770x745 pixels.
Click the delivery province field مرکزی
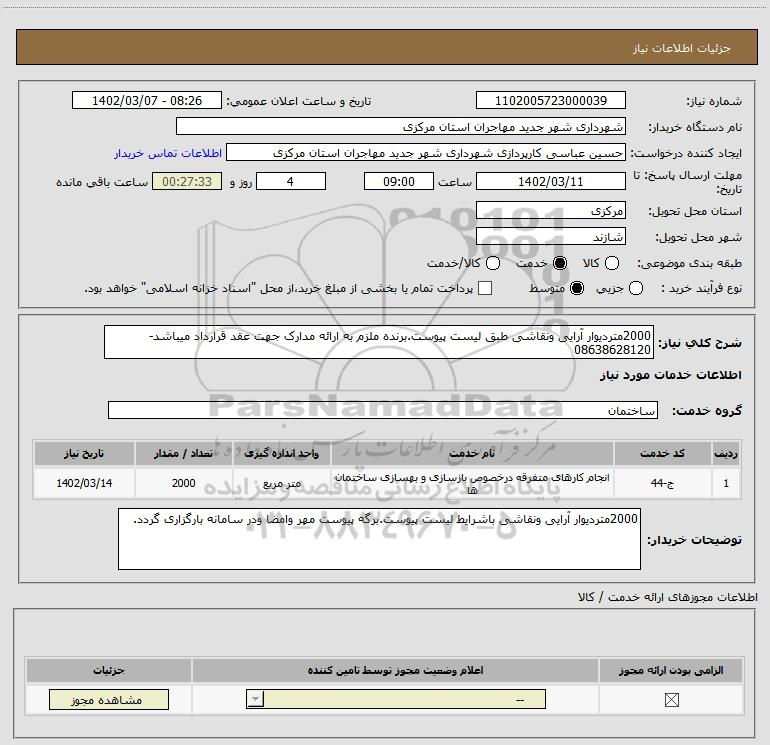550,210
